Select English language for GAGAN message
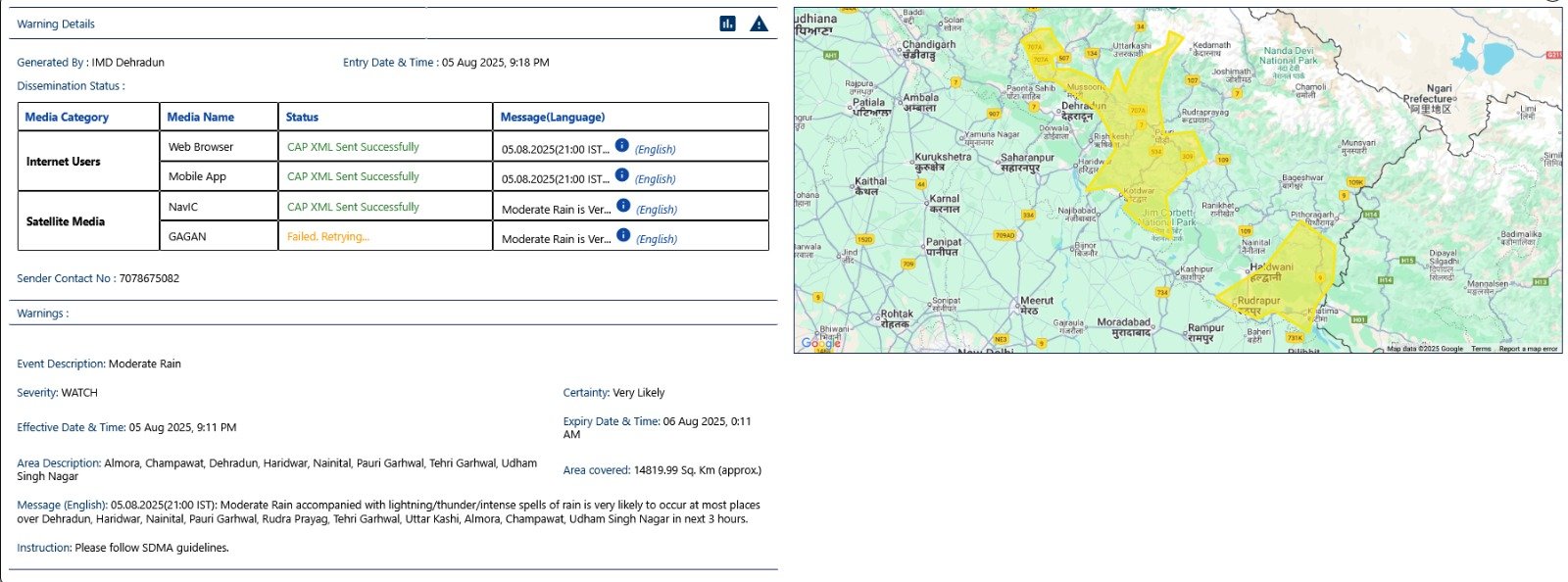This screenshot has width=1568, height=582. click(x=657, y=239)
